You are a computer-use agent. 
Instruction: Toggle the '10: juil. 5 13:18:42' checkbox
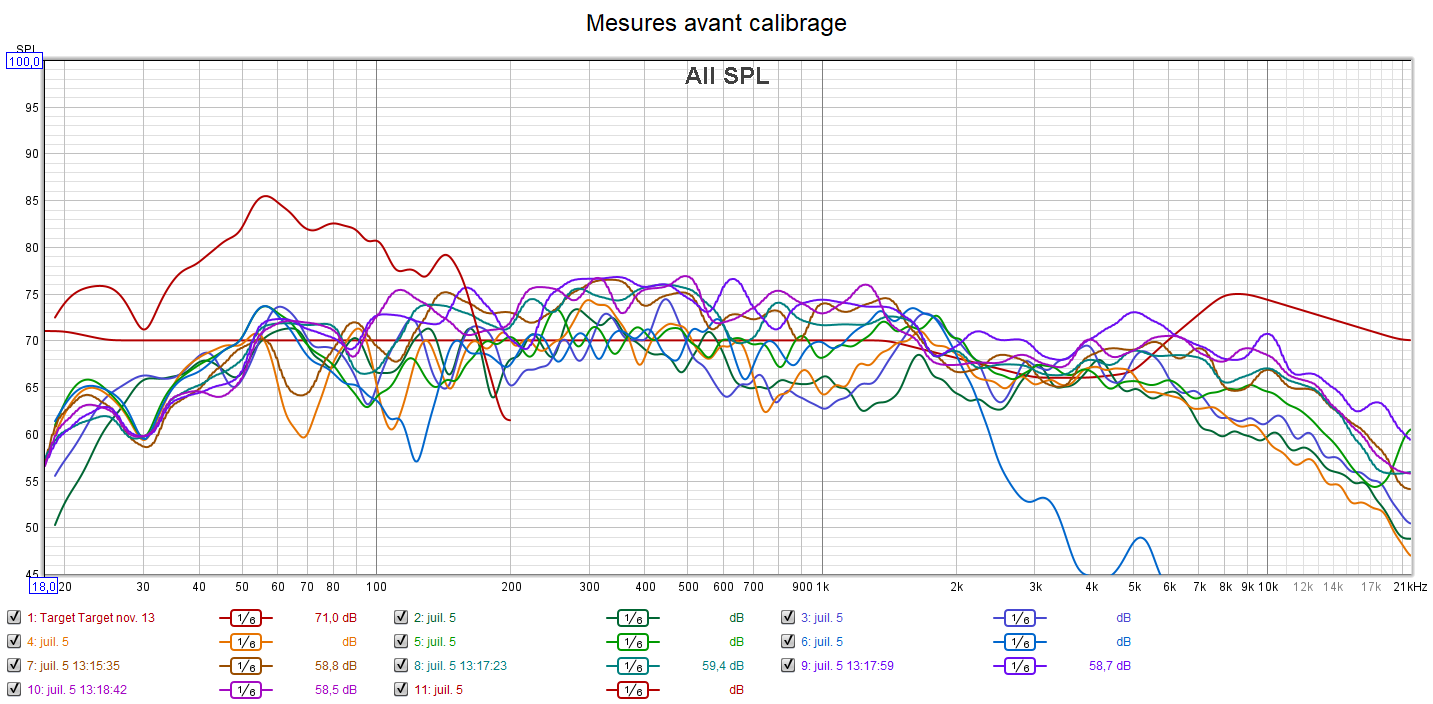click(14, 690)
